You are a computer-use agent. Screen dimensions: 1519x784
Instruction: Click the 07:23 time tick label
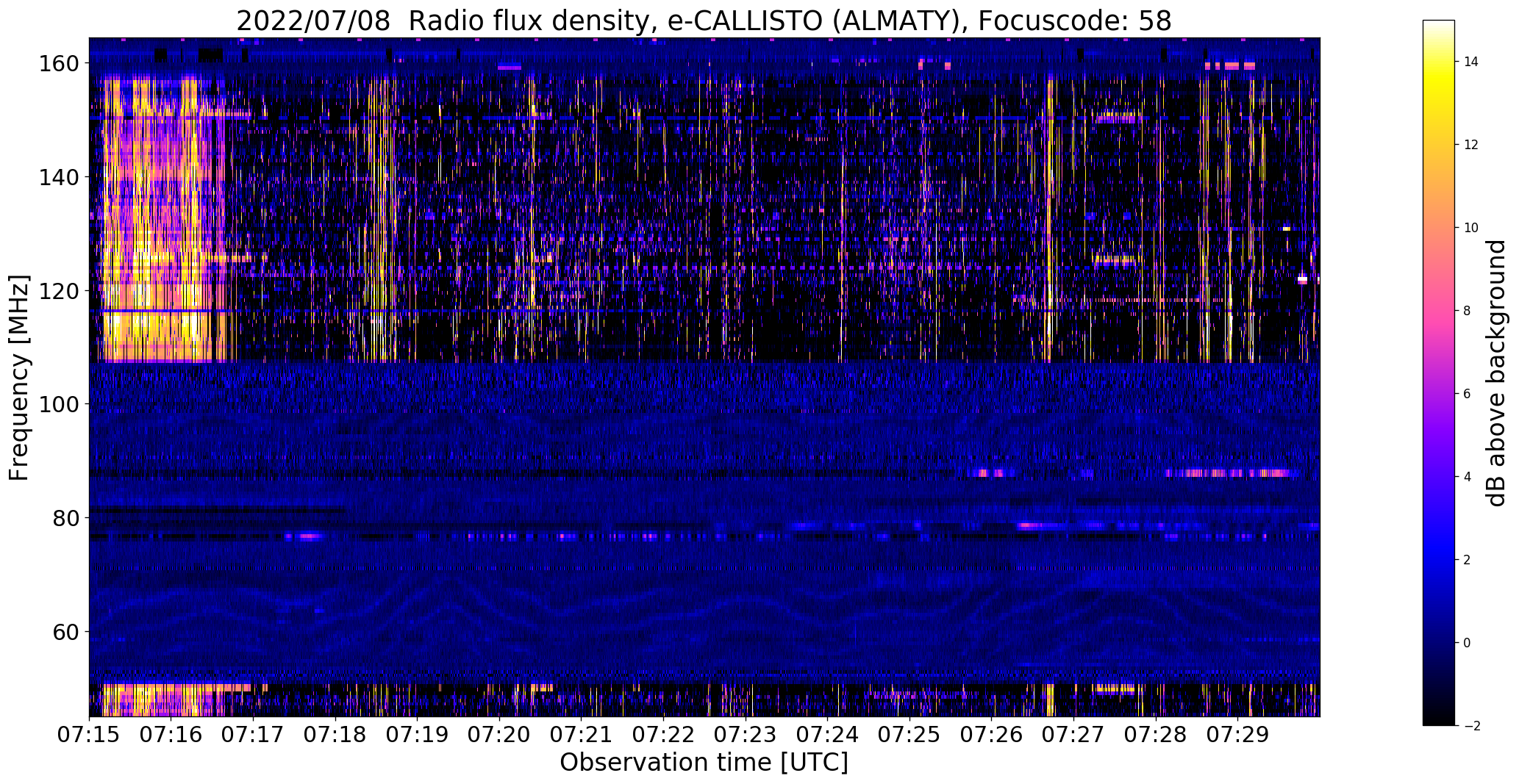point(746,735)
